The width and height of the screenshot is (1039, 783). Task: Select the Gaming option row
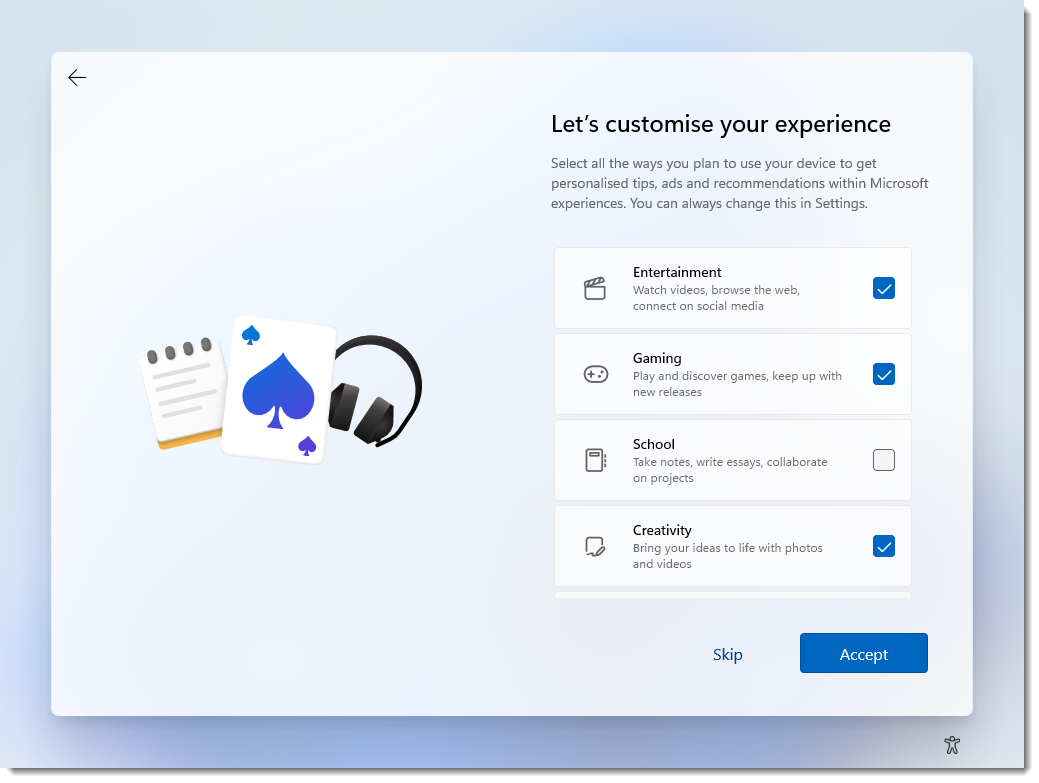point(733,374)
